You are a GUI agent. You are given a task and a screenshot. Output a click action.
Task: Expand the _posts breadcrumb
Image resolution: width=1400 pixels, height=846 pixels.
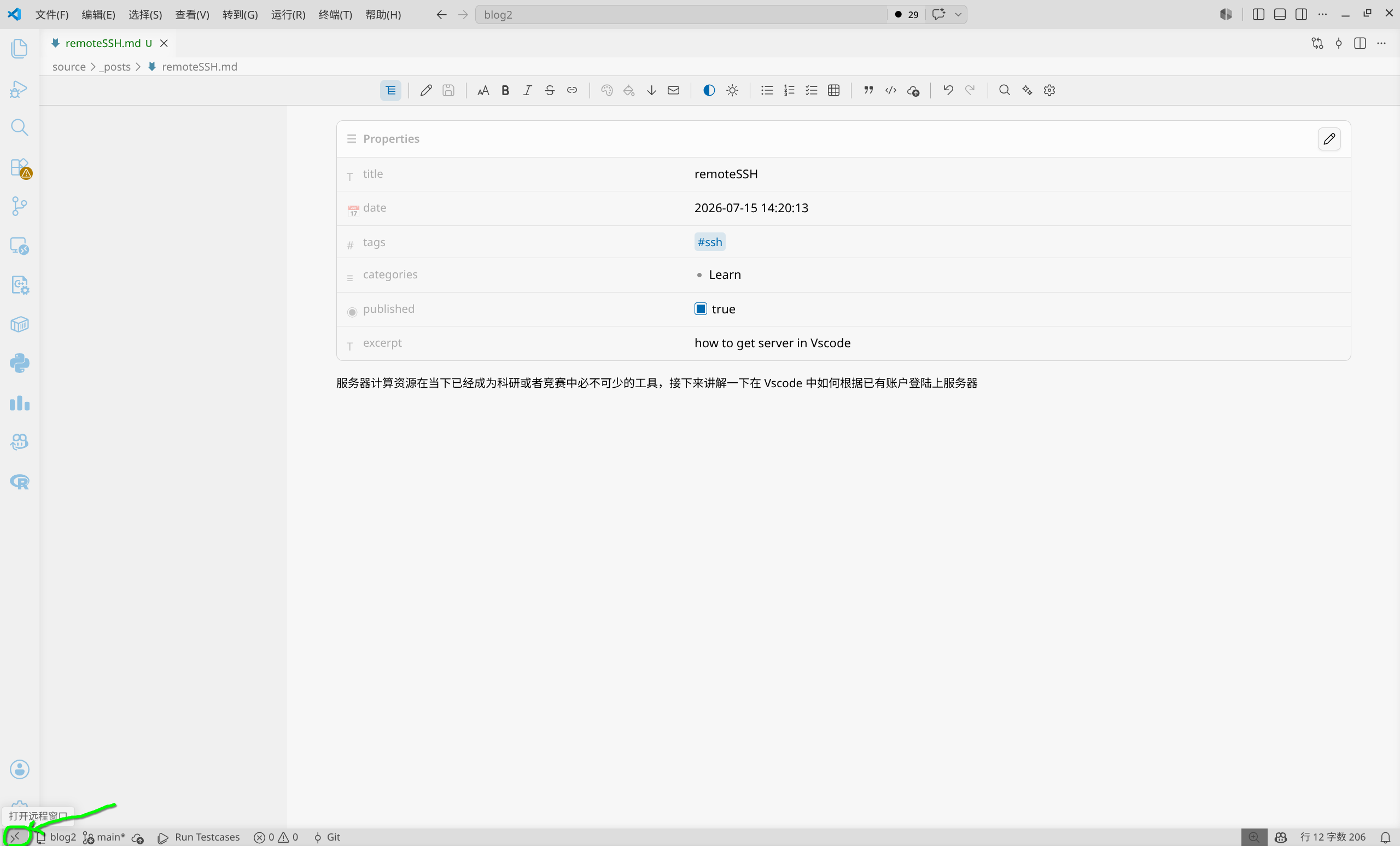[x=115, y=67]
